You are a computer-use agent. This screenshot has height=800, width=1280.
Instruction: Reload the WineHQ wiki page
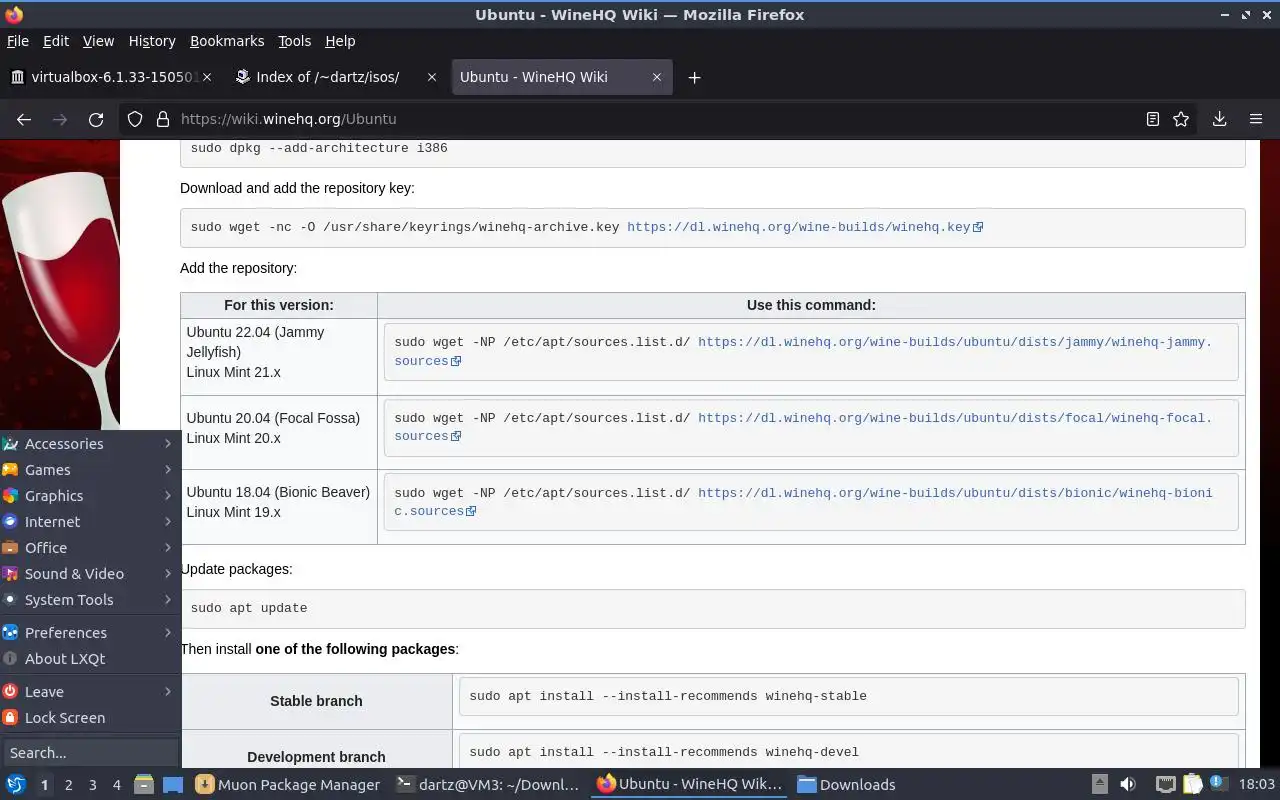coord(96,119)
